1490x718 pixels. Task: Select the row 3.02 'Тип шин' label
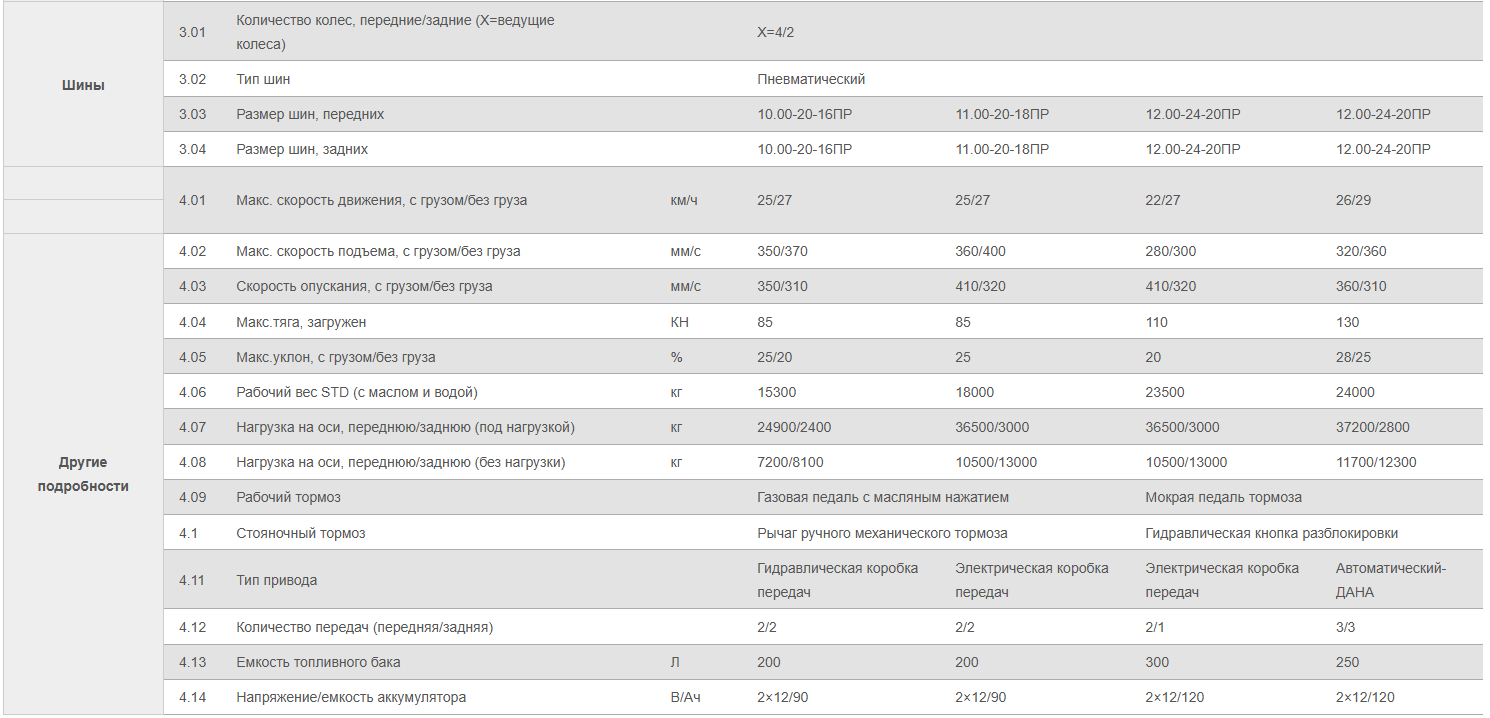pyautogui.click(x=264, y=79)
